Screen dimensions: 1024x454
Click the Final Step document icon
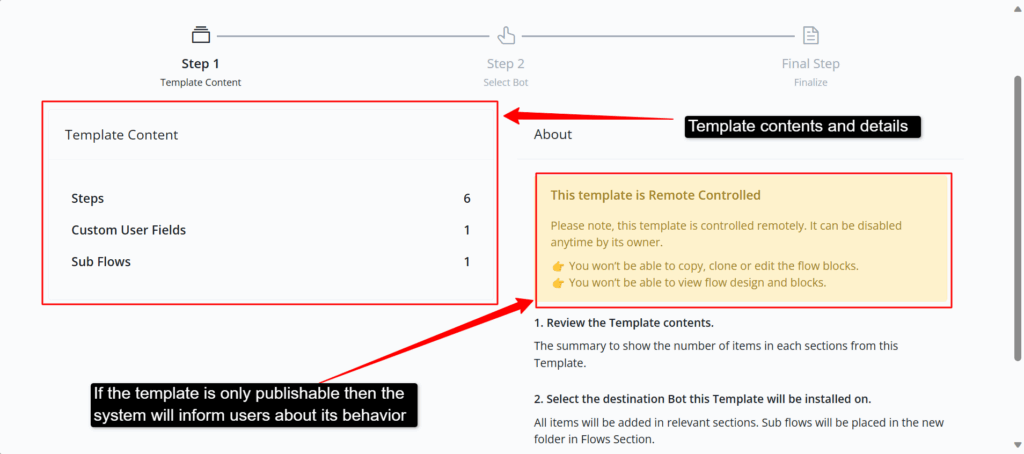810,35
